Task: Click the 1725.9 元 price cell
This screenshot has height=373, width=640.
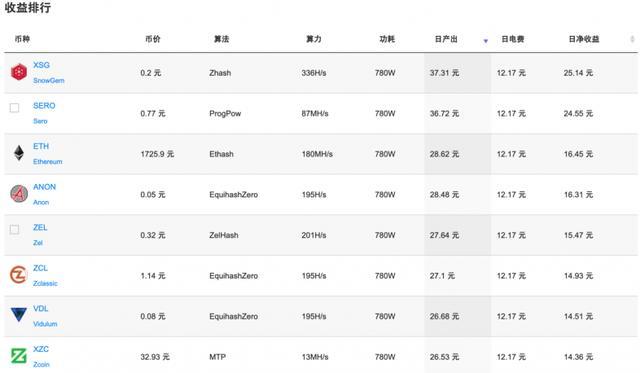Action: 157,154
